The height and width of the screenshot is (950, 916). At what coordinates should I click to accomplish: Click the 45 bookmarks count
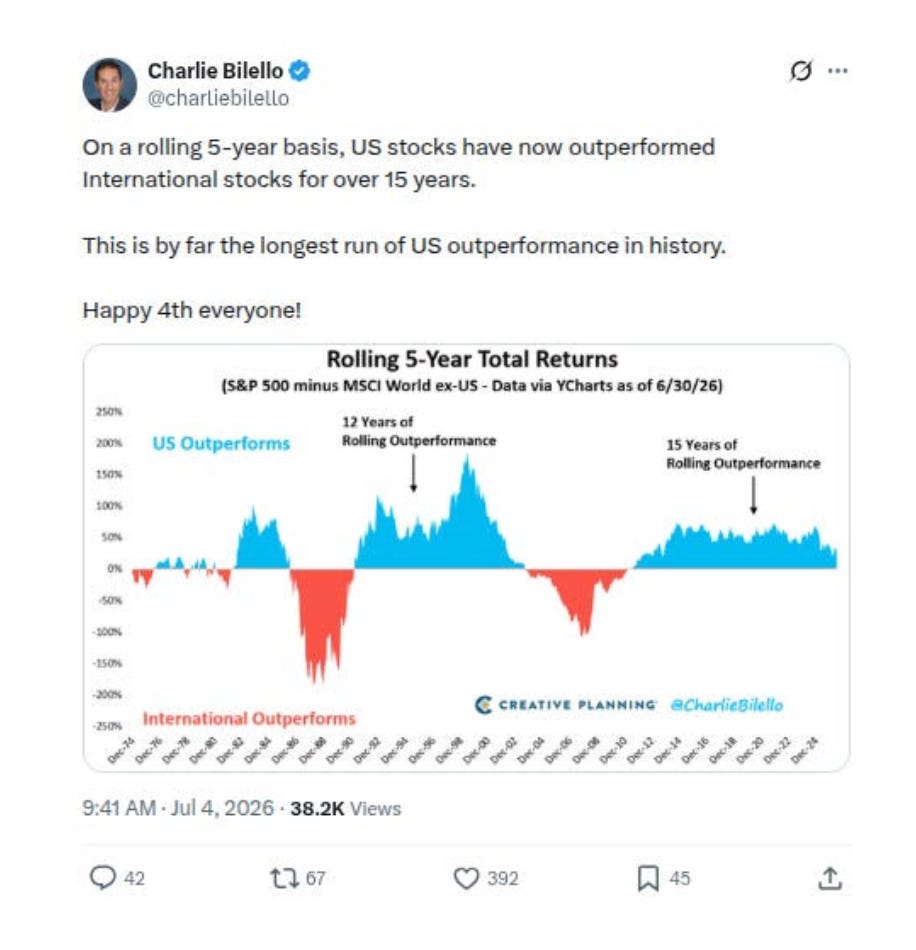[680, 879]
